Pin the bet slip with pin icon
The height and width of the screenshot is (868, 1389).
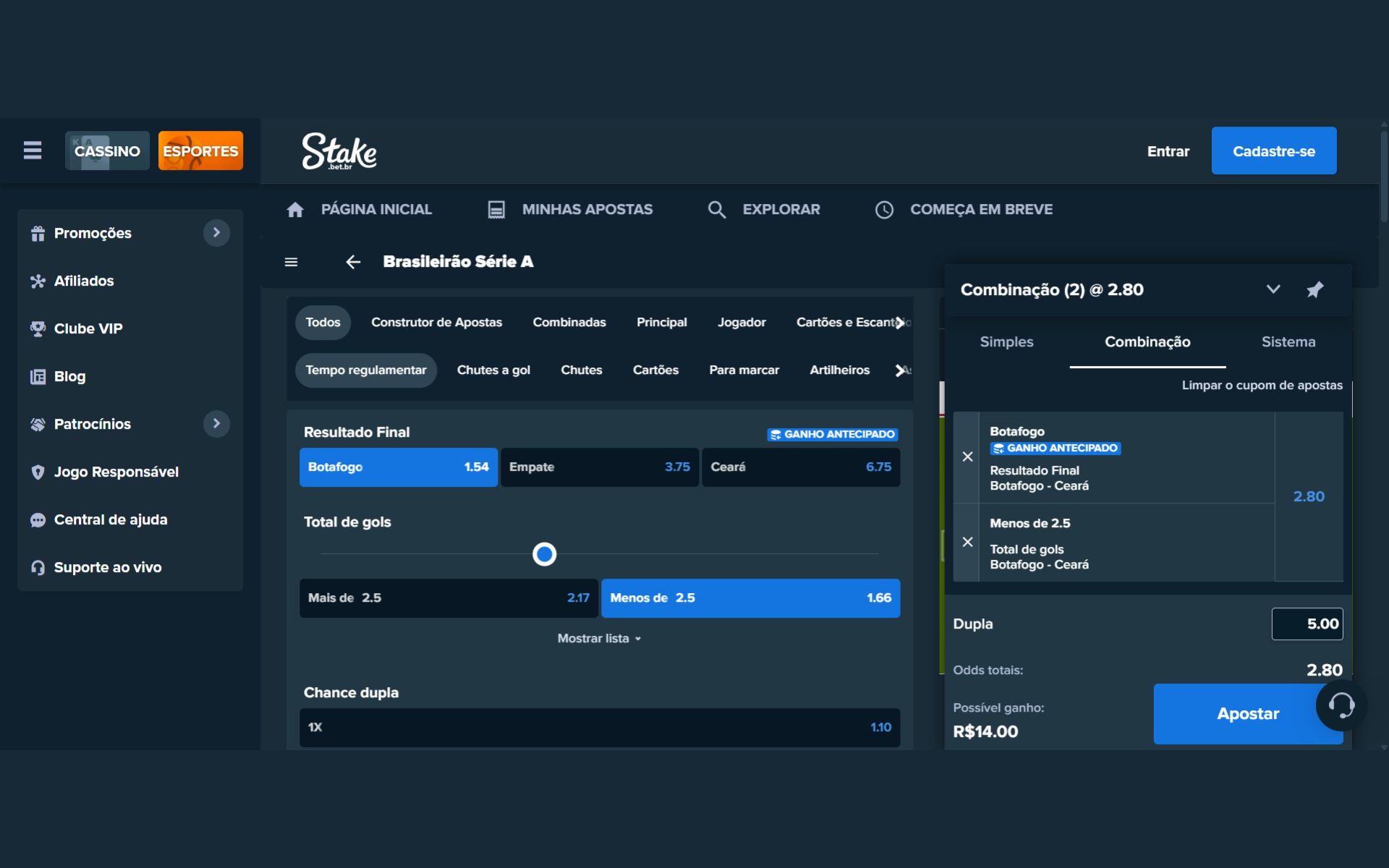tap(1314, 290)
